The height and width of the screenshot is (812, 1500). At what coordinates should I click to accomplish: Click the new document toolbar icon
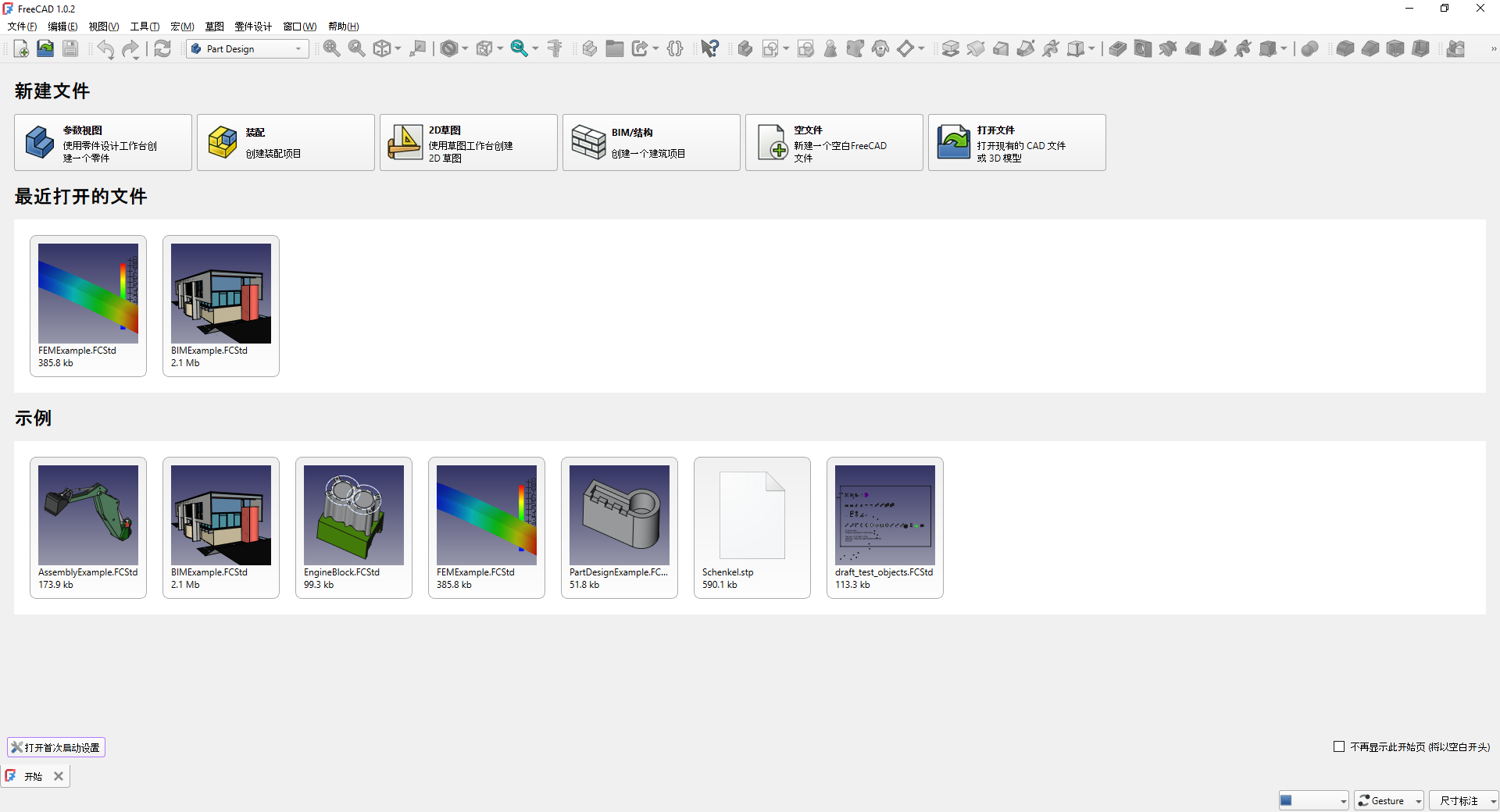click(x=21, y=49)
